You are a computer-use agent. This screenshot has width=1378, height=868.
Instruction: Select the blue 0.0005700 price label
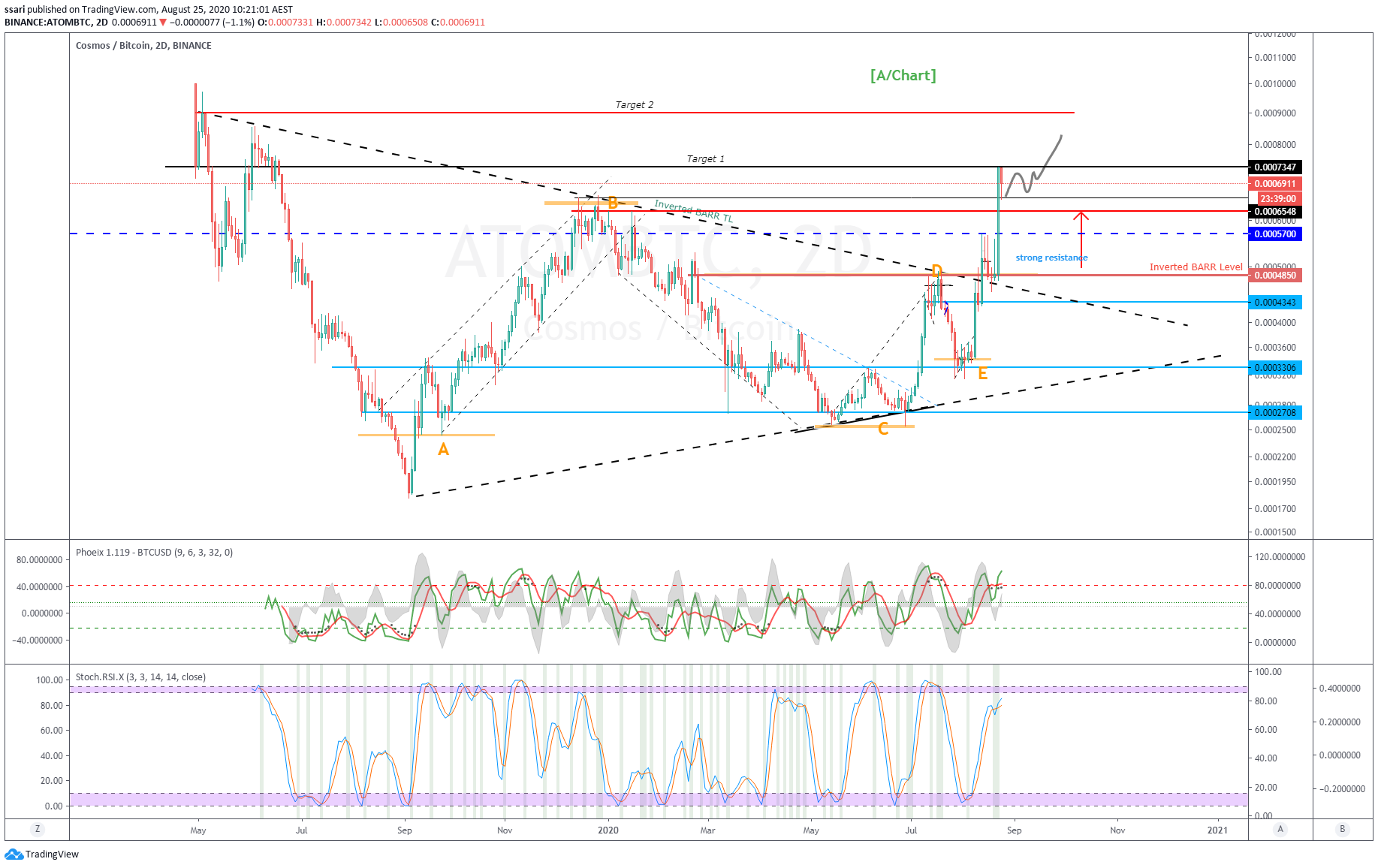tap(1274, 234)
